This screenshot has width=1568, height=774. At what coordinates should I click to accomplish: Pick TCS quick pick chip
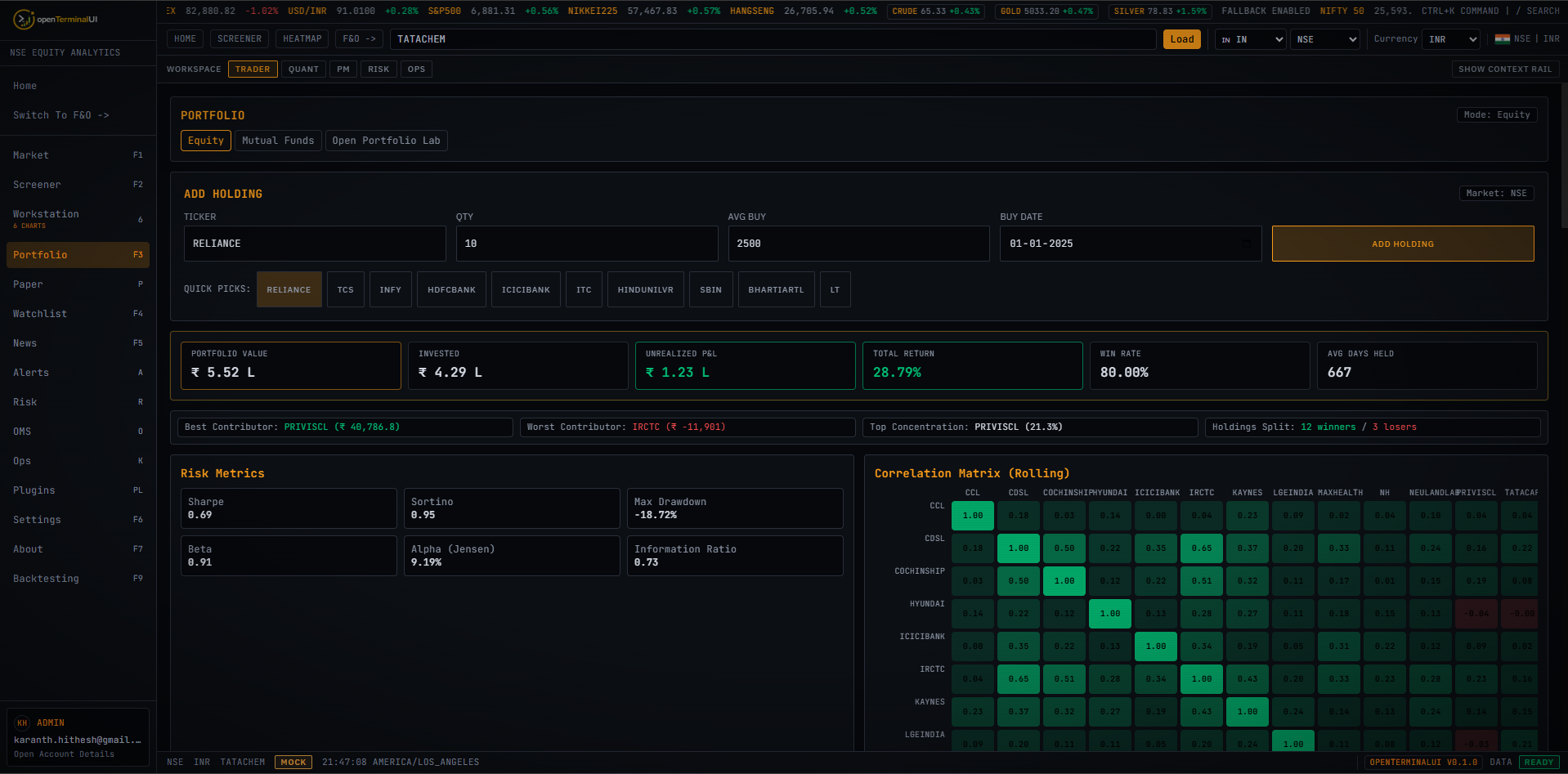point(346,289)
